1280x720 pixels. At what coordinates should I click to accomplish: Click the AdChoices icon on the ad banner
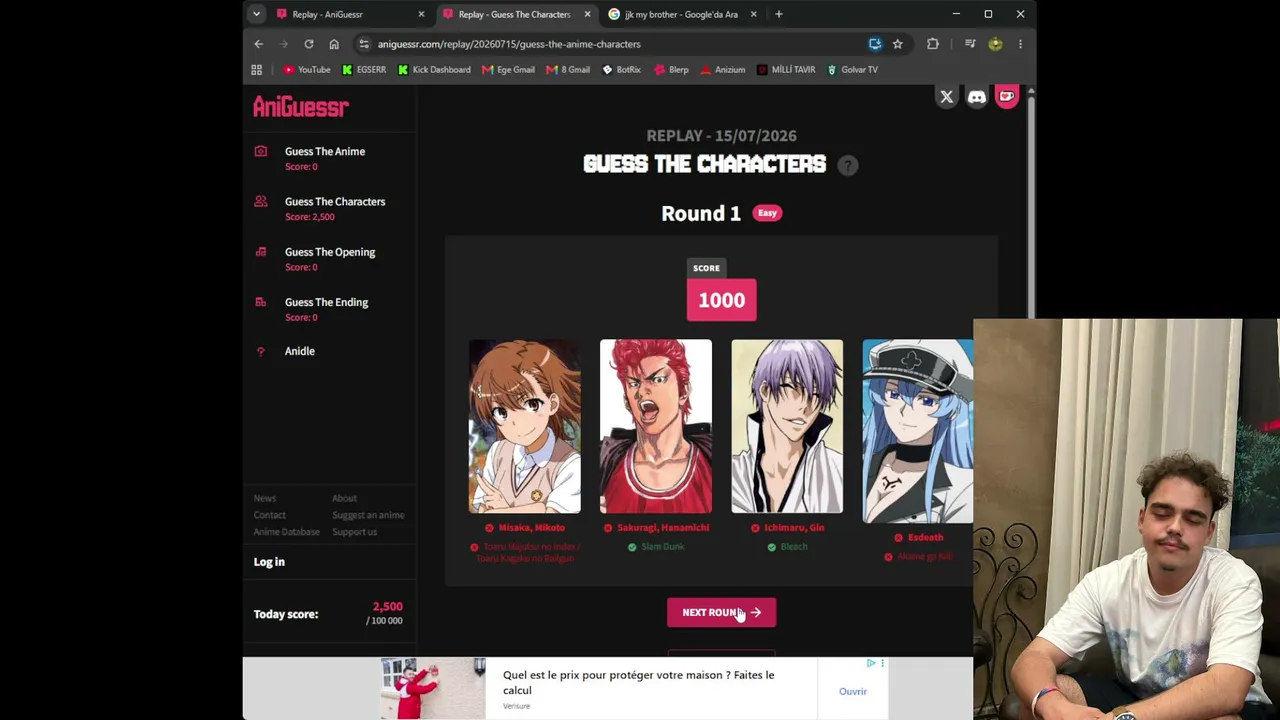(871, 663)
